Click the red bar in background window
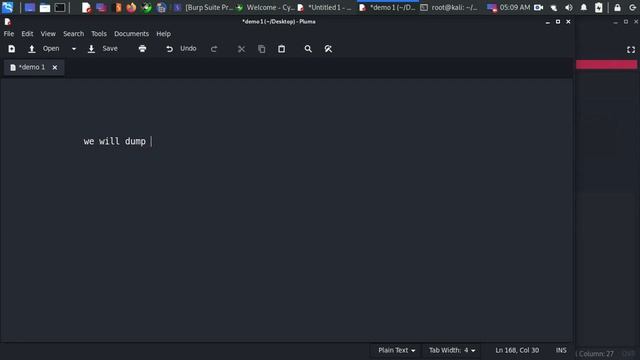This screenshot has width=640, height=360. (x=606, y=64)
